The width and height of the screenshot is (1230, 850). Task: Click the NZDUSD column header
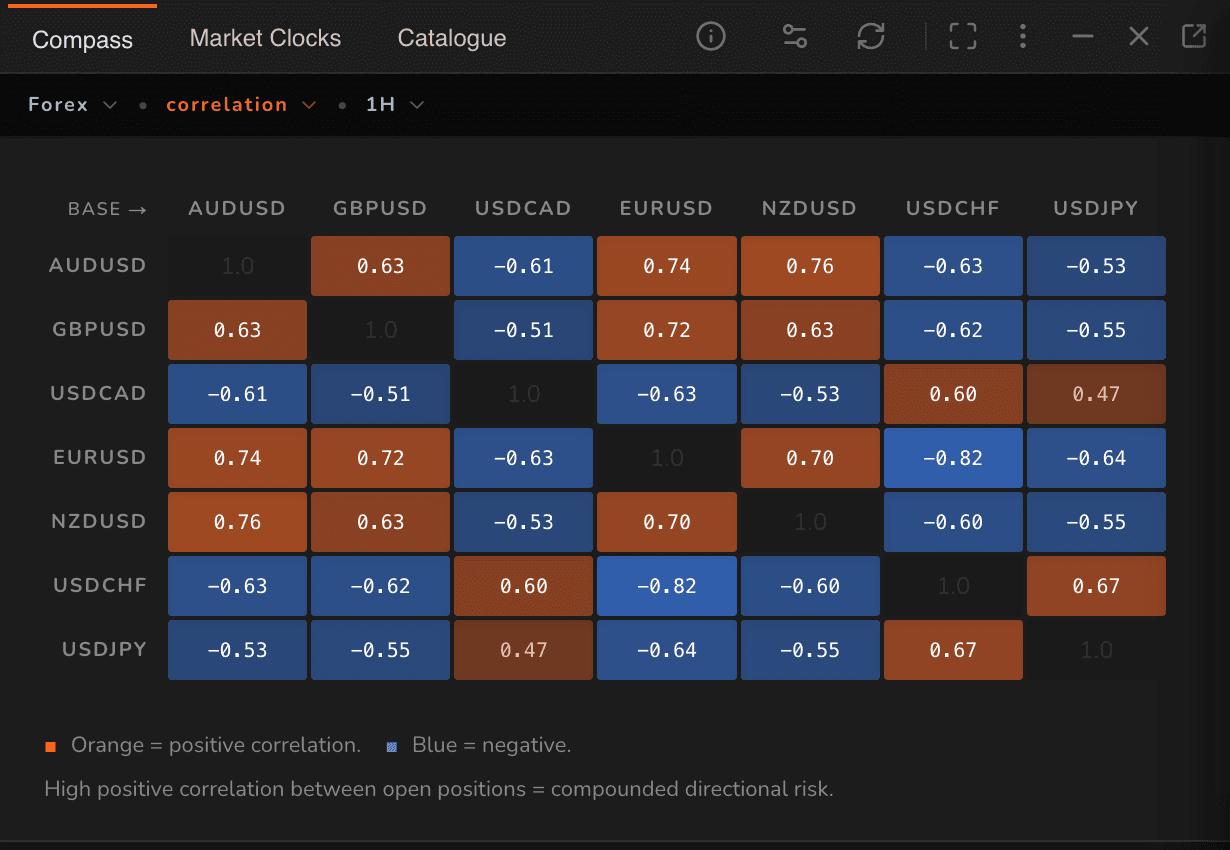point(809,208)
